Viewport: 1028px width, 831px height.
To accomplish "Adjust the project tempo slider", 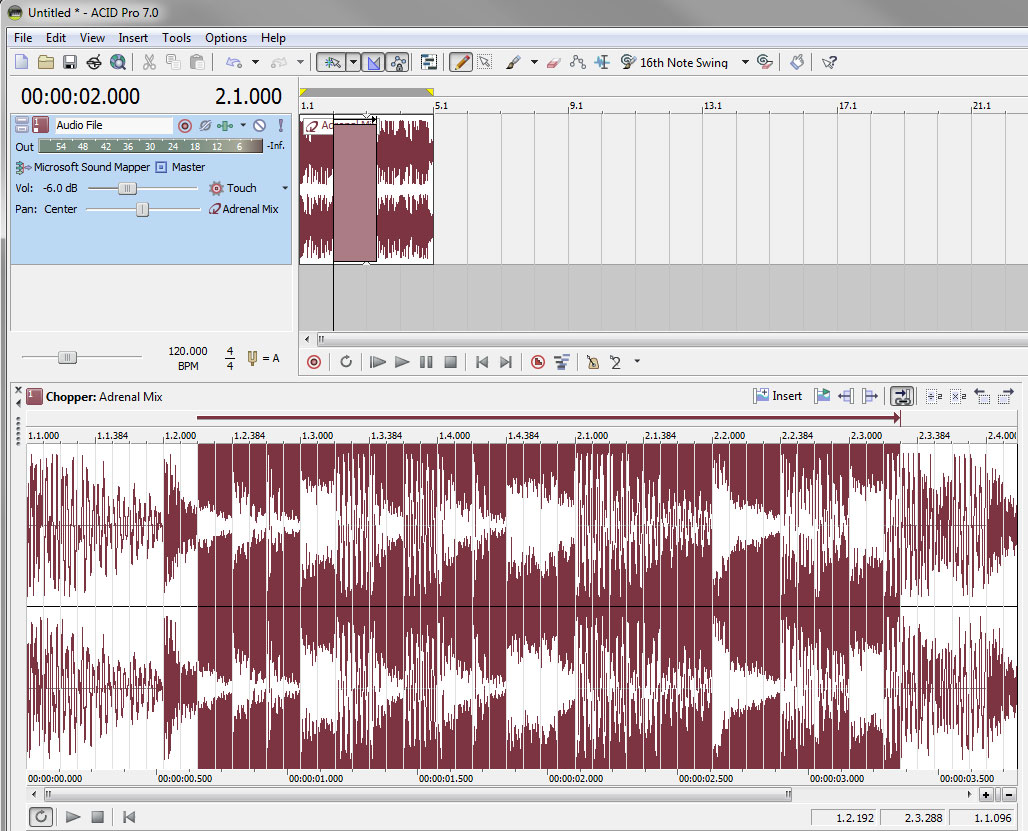I will coord(67,357).
